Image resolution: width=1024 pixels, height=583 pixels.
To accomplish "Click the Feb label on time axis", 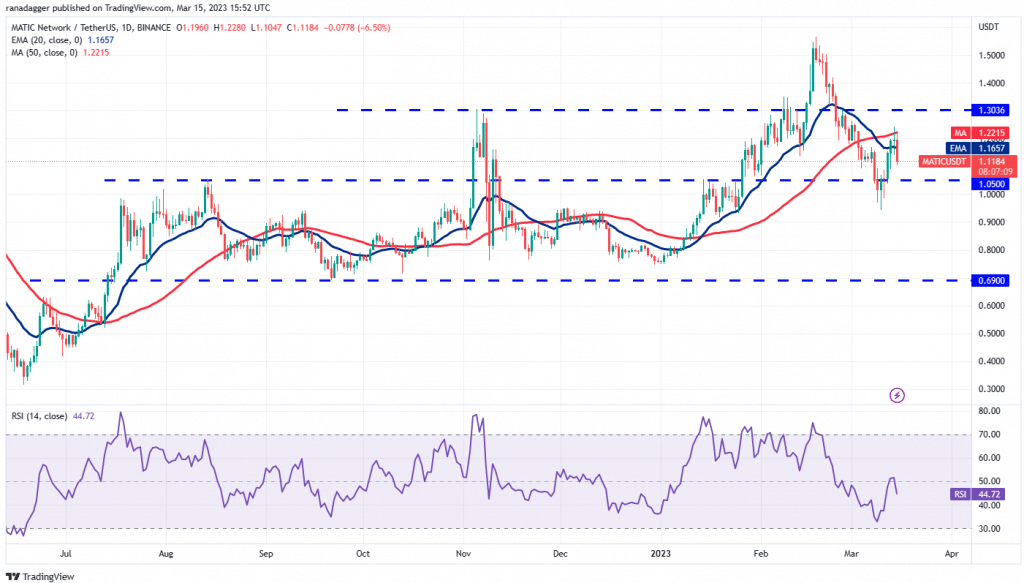I will (x=761, y=554).
